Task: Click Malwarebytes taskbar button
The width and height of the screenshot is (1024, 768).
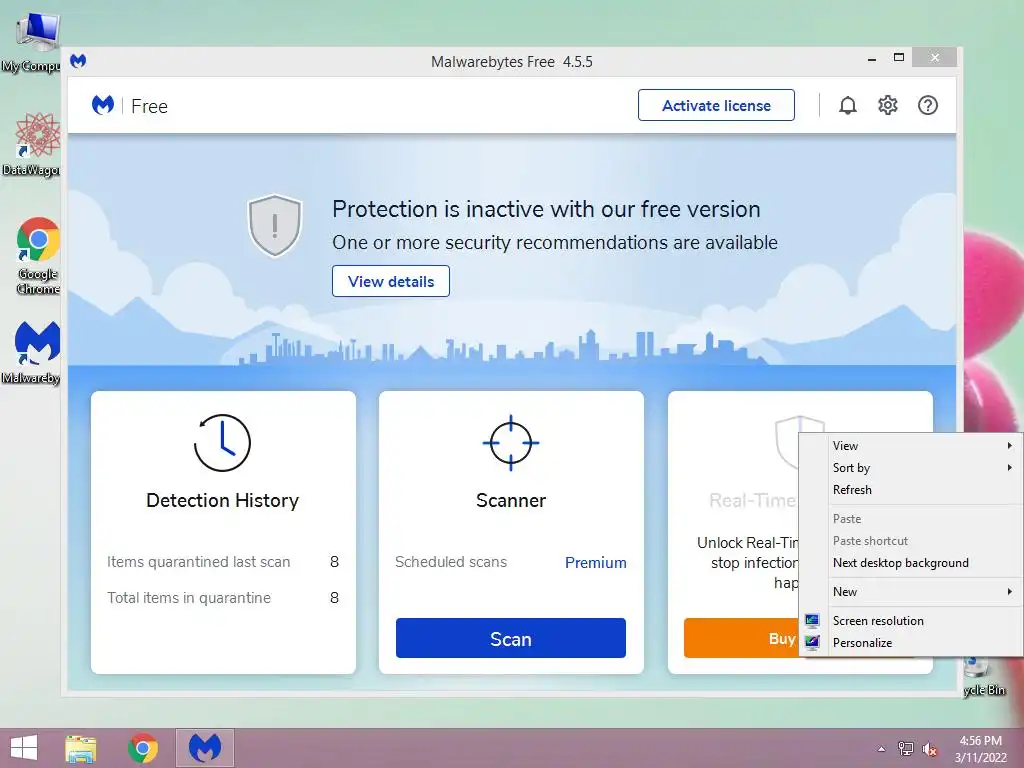Action: 205,748
